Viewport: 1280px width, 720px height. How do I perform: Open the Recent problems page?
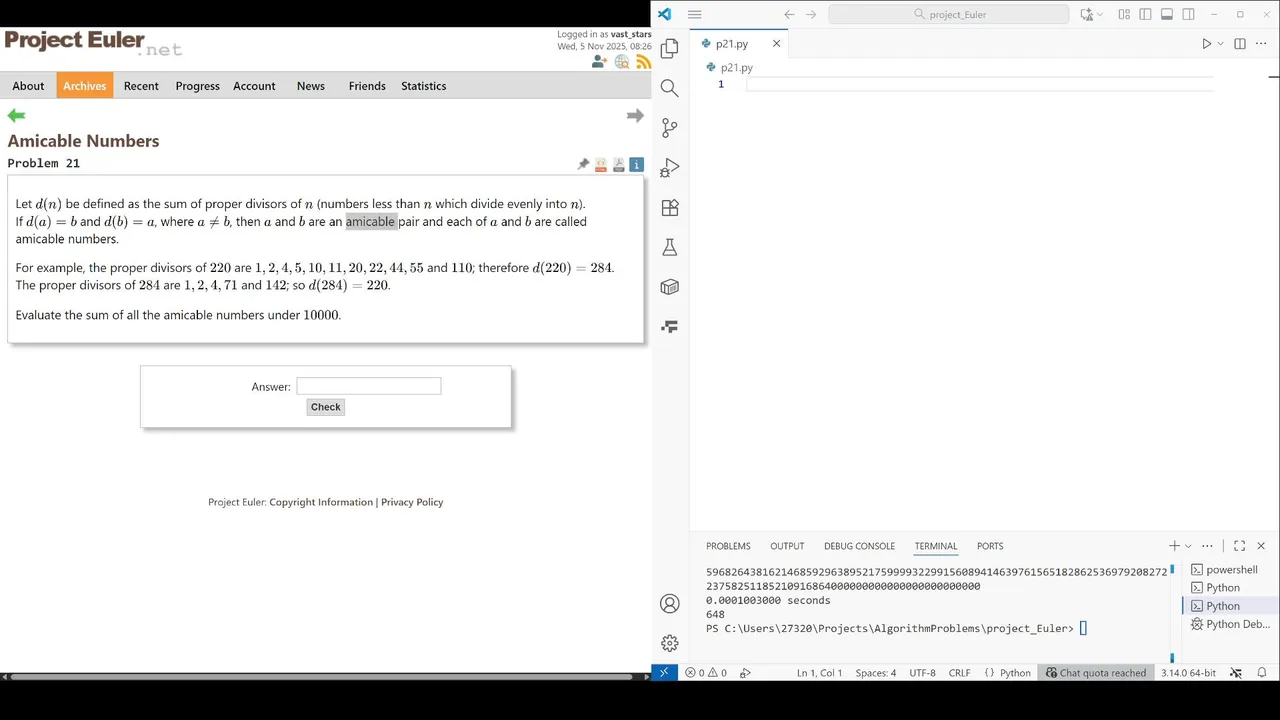pyautogui.click(x=141, y=86)
